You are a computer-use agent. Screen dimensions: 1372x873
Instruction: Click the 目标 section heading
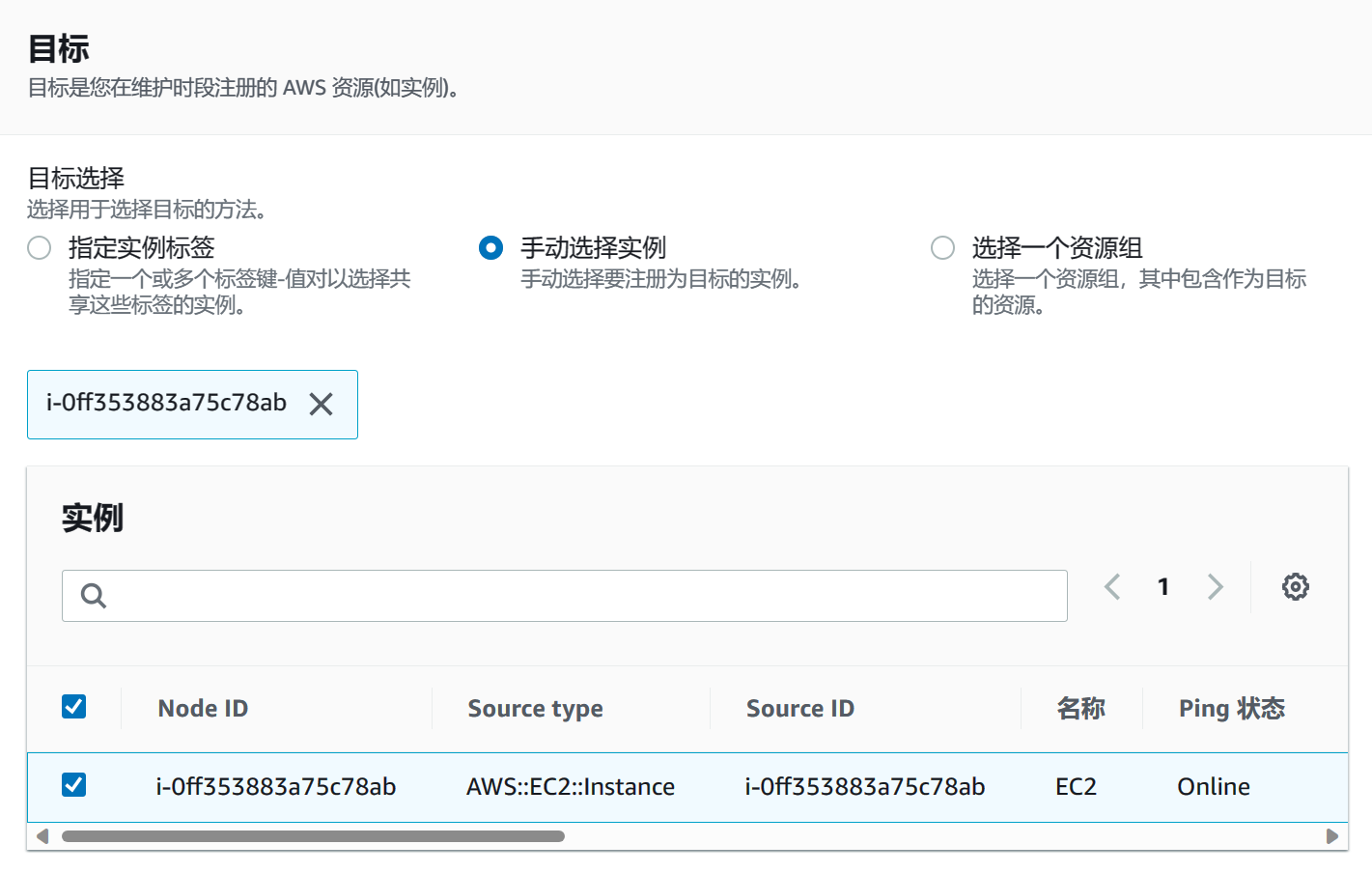coord(59,48)
